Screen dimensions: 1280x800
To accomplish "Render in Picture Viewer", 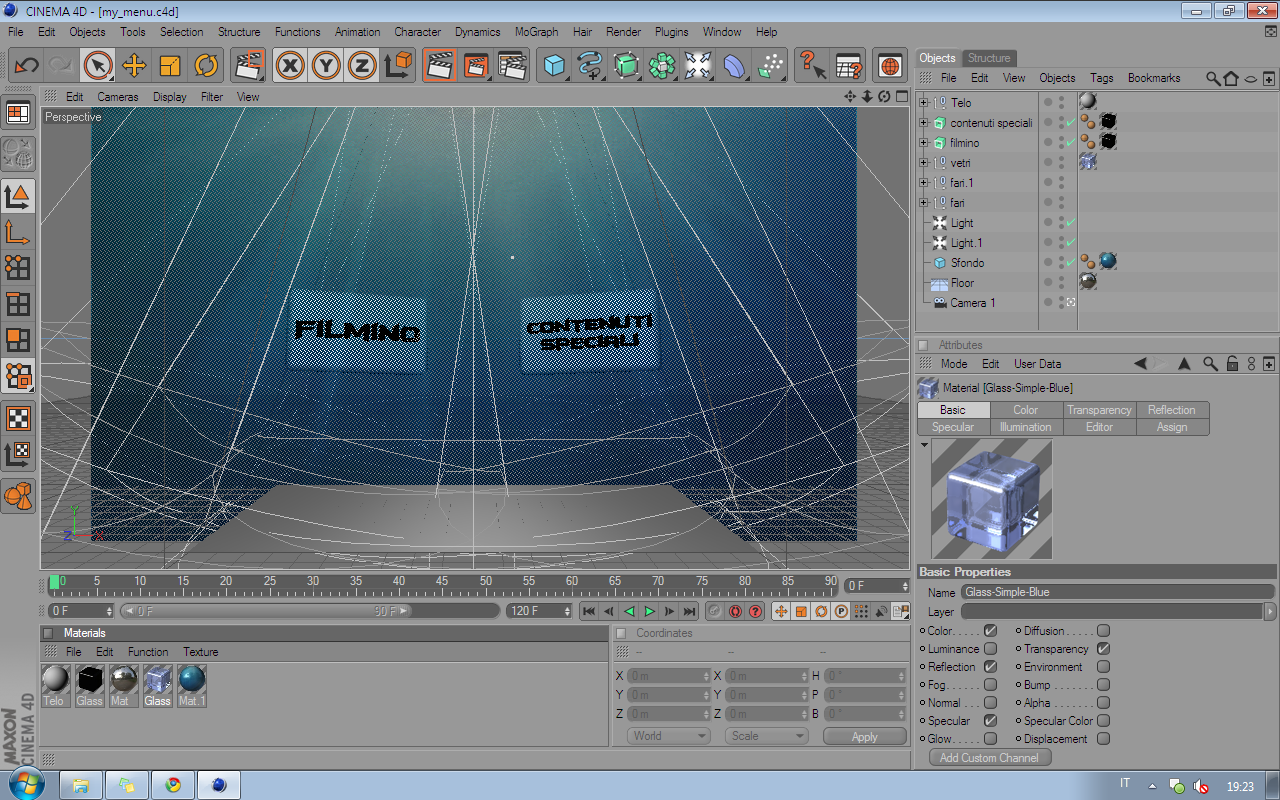I will (x=476, y=66).
